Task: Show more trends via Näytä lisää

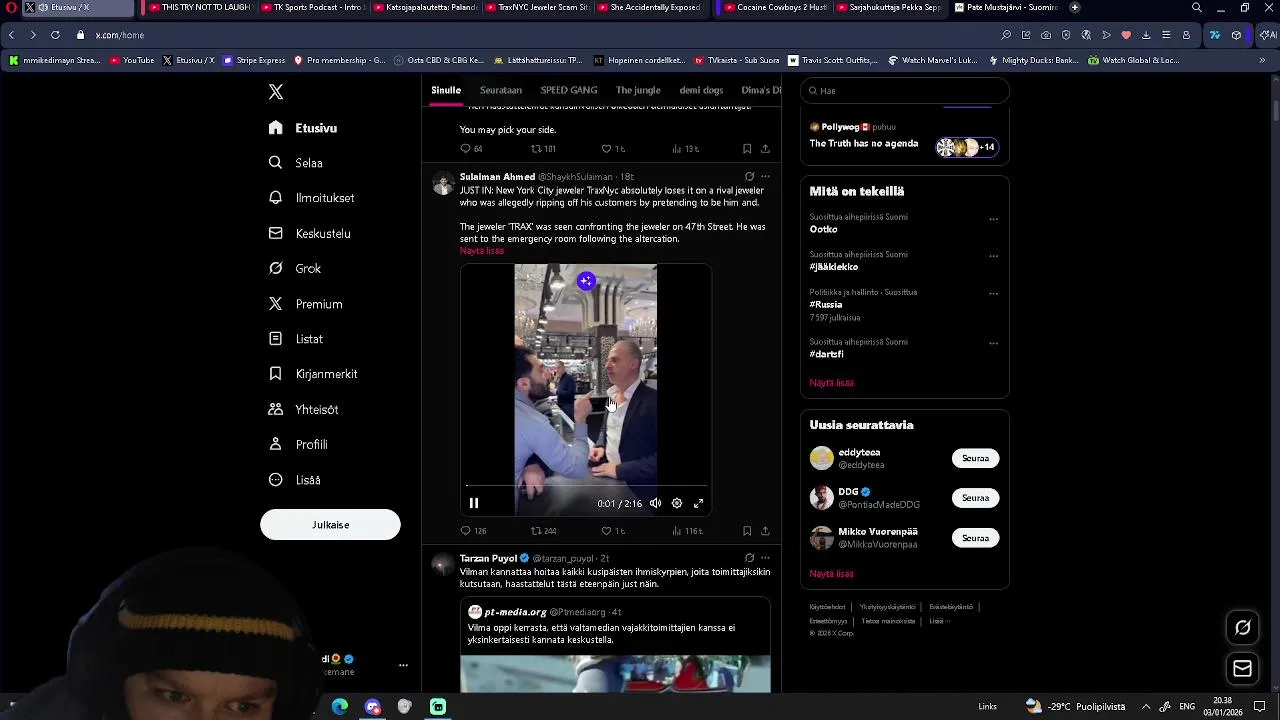Action: (x=831, y=383)
